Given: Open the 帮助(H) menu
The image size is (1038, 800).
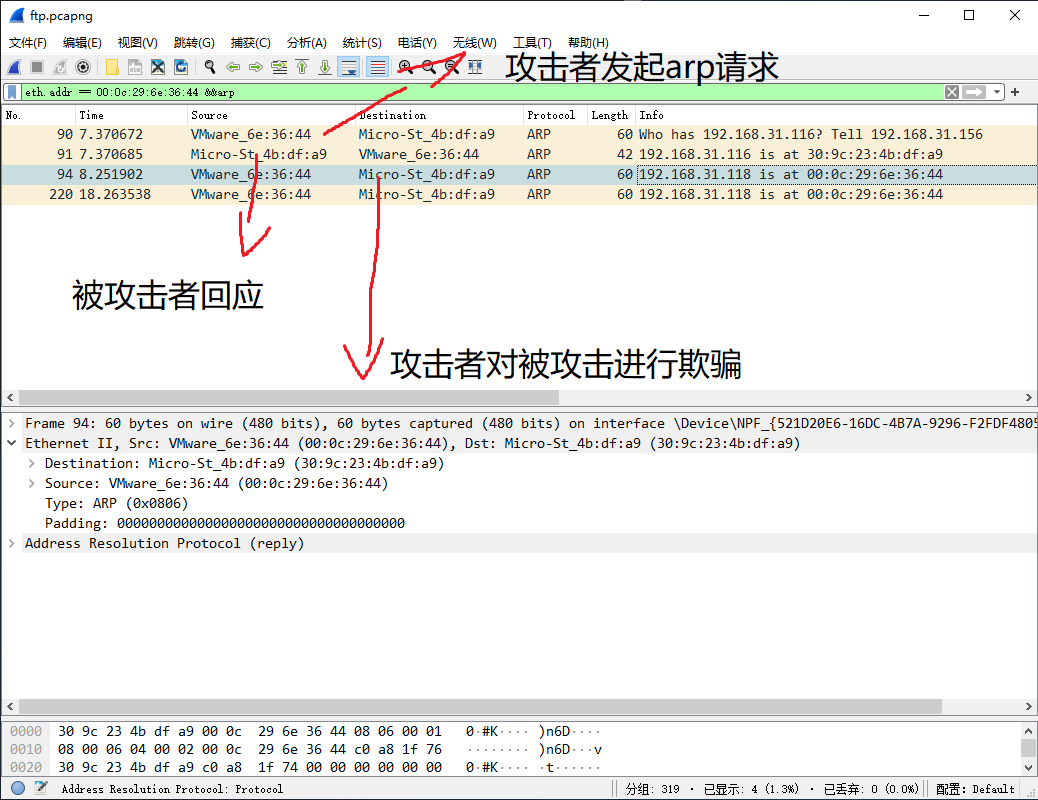Looking at the screenshot, I should [588, 43].
